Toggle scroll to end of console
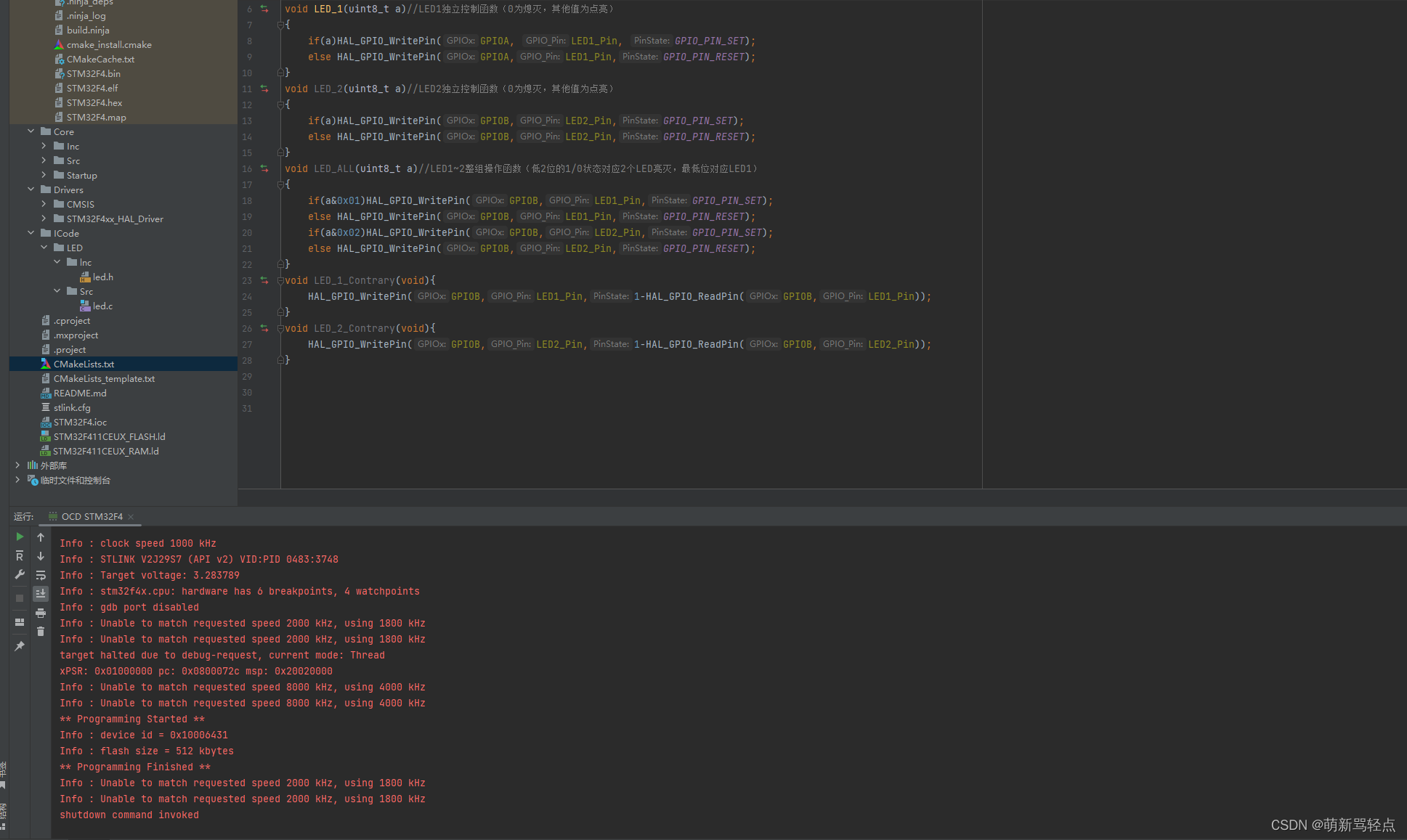This screenshot has width=1407, height=840. (41, 593)
